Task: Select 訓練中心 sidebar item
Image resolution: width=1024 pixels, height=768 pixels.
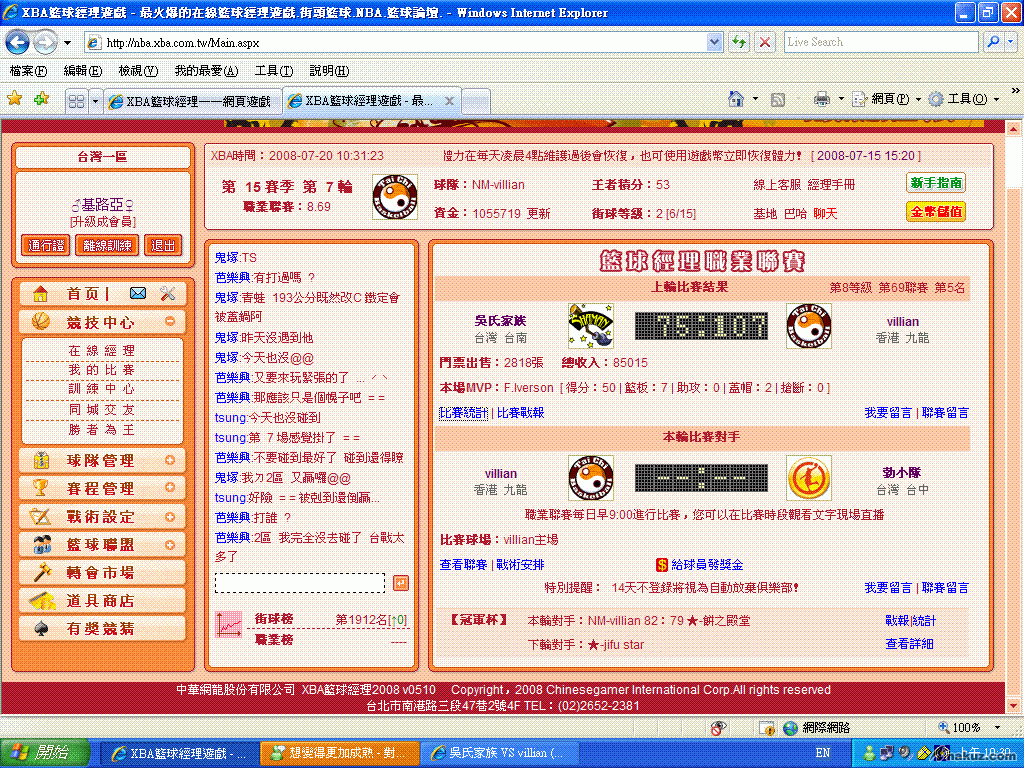Action: click(101, 389)
